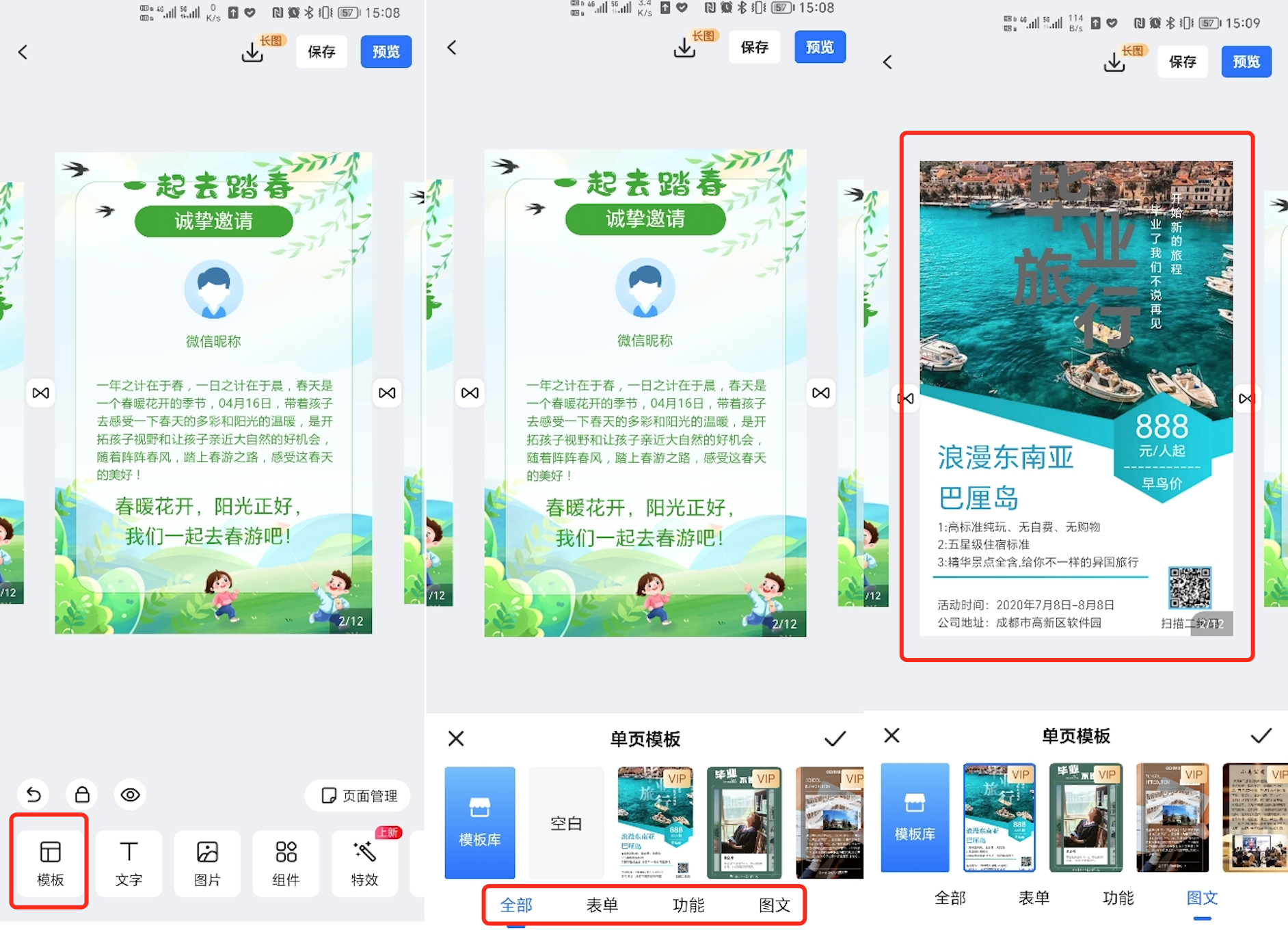Select the highlighted travel template on right screen
Image resolution: width=1288 pixels, height=930 pixels.
[x=999, y=818]
